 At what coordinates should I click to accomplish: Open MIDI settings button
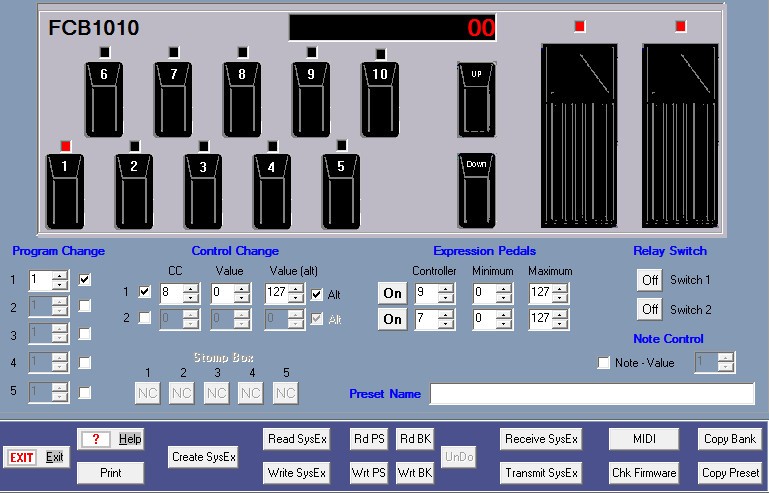coord(644,439)
